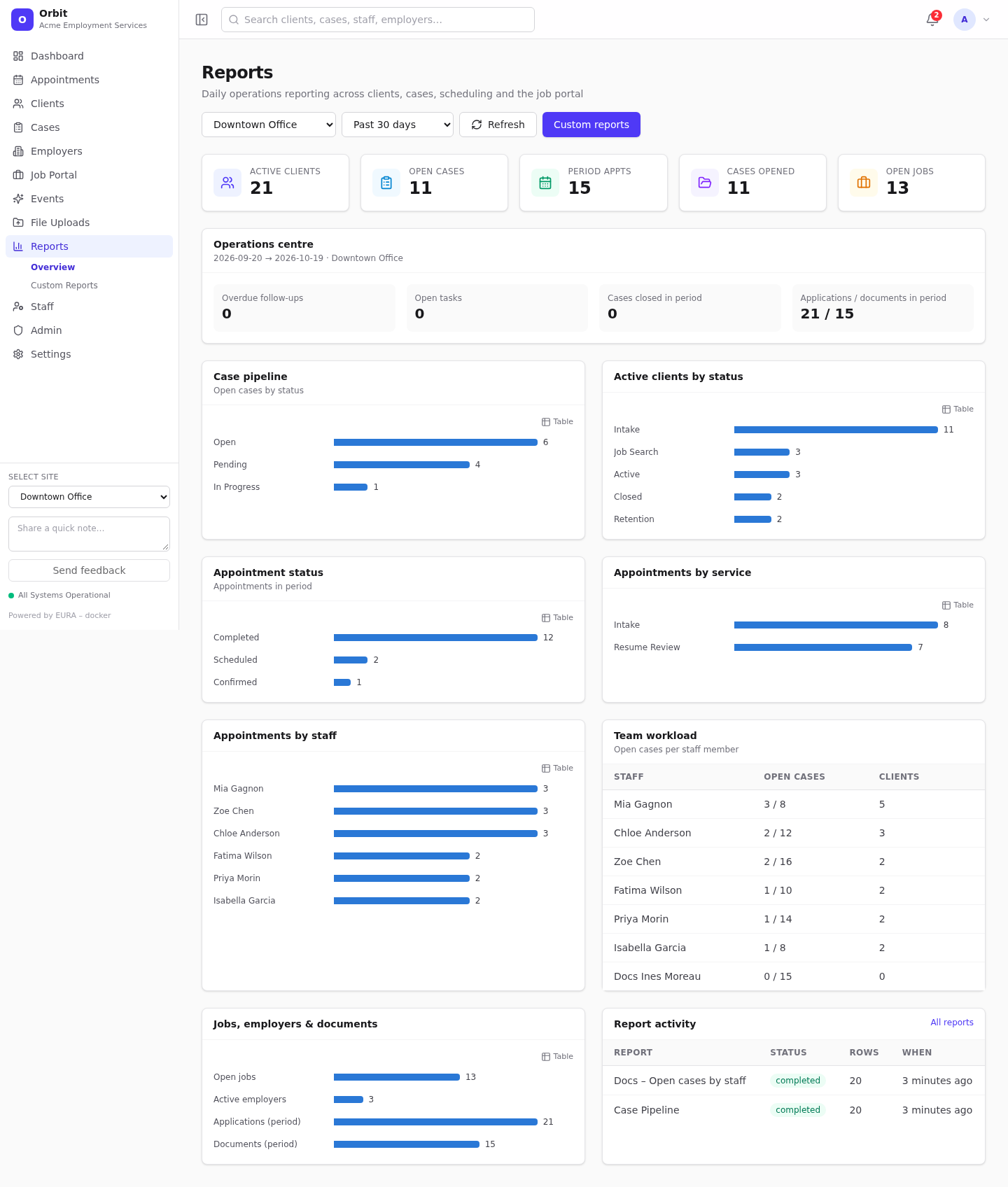The width and height of the screenshot is (1008, 1187).
Task: Open Custom reports button
Action: click(x=591, y=125)
